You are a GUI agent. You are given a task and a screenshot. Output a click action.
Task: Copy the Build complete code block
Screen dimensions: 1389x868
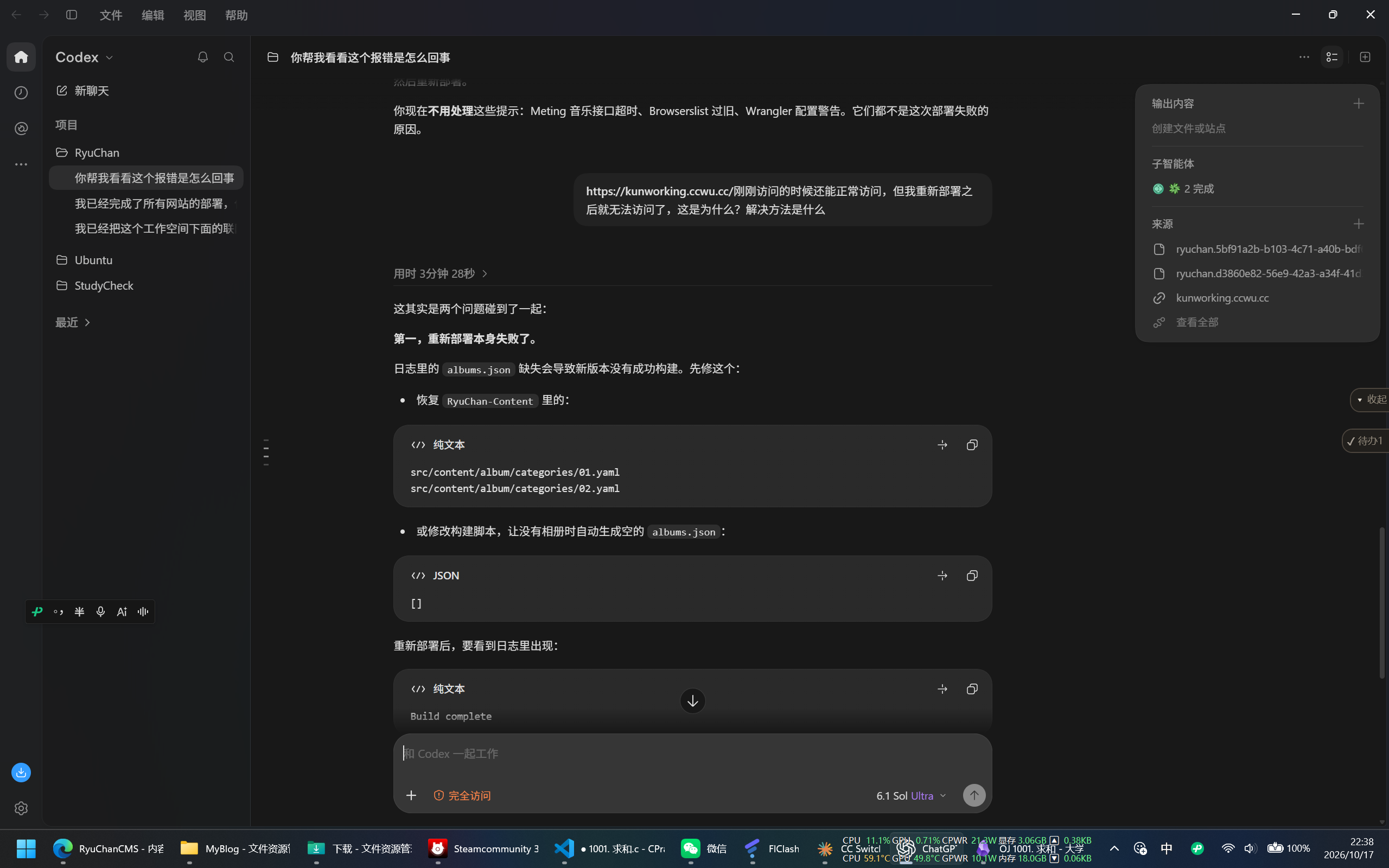972,689
